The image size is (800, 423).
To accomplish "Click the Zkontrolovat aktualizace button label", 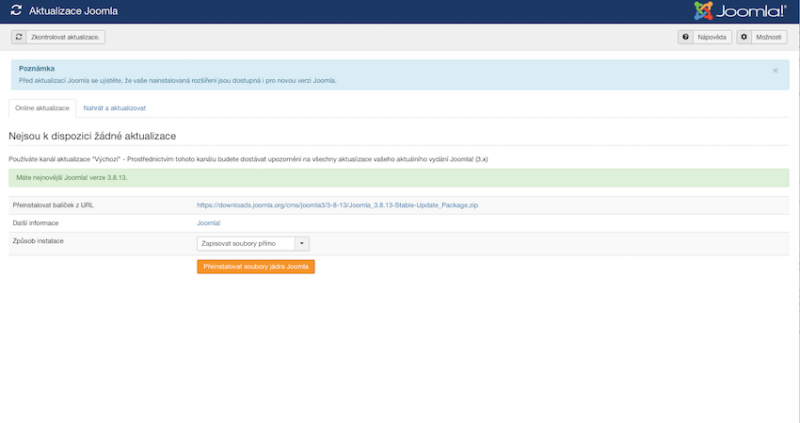I will pos(65,37).
